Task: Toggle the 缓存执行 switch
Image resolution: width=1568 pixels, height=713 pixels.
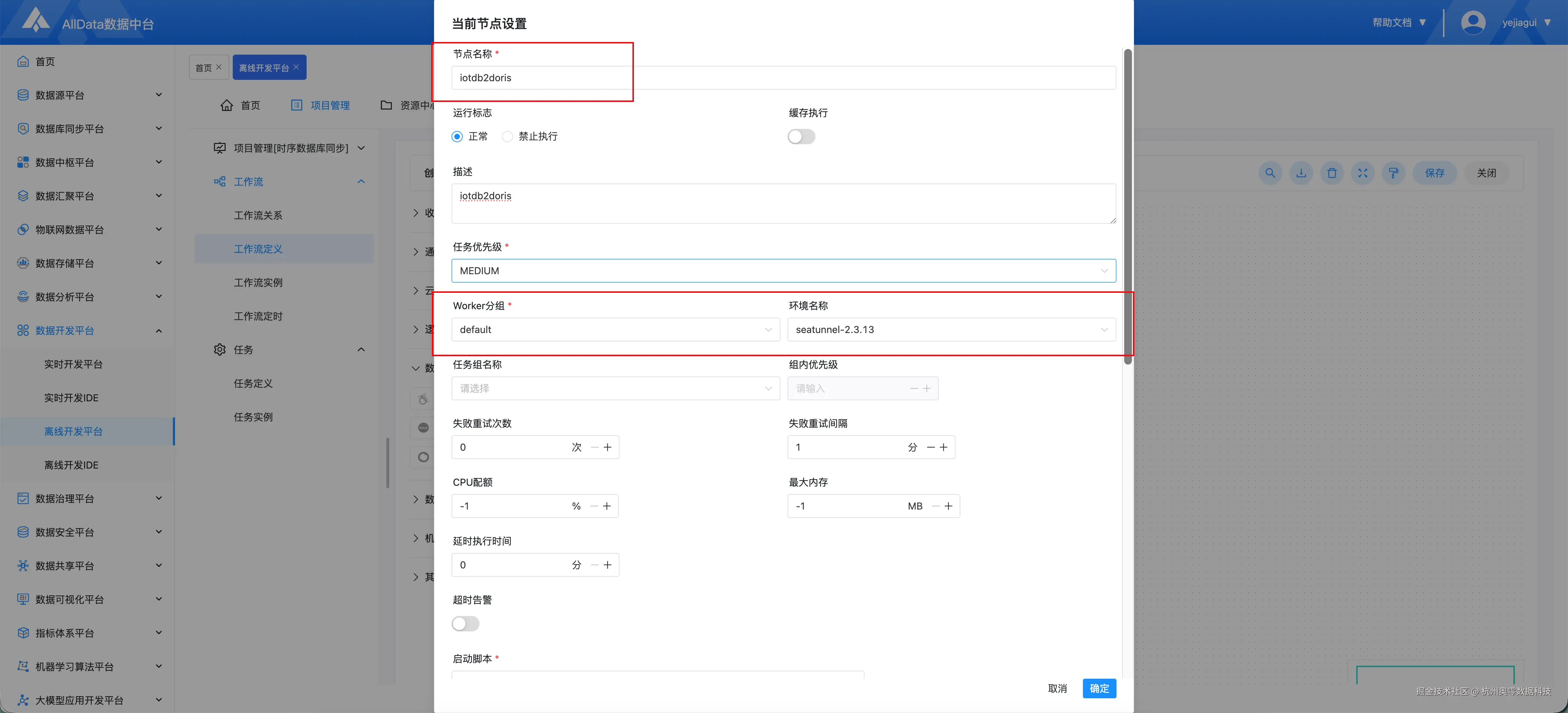Action: pos(801,136)
